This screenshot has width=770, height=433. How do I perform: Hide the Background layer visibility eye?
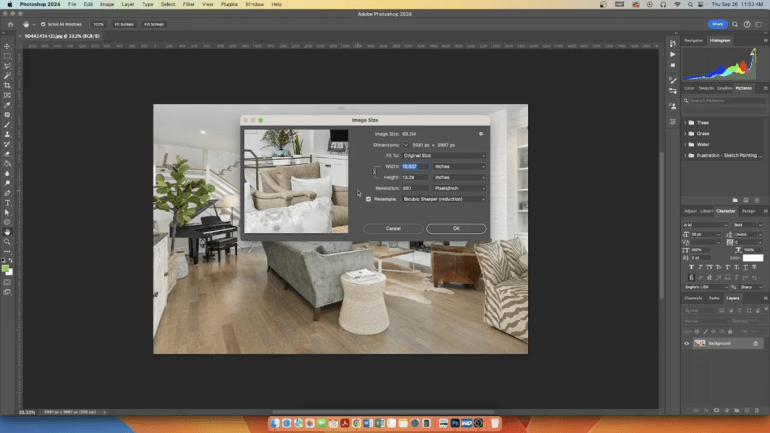tap(687, 343)
